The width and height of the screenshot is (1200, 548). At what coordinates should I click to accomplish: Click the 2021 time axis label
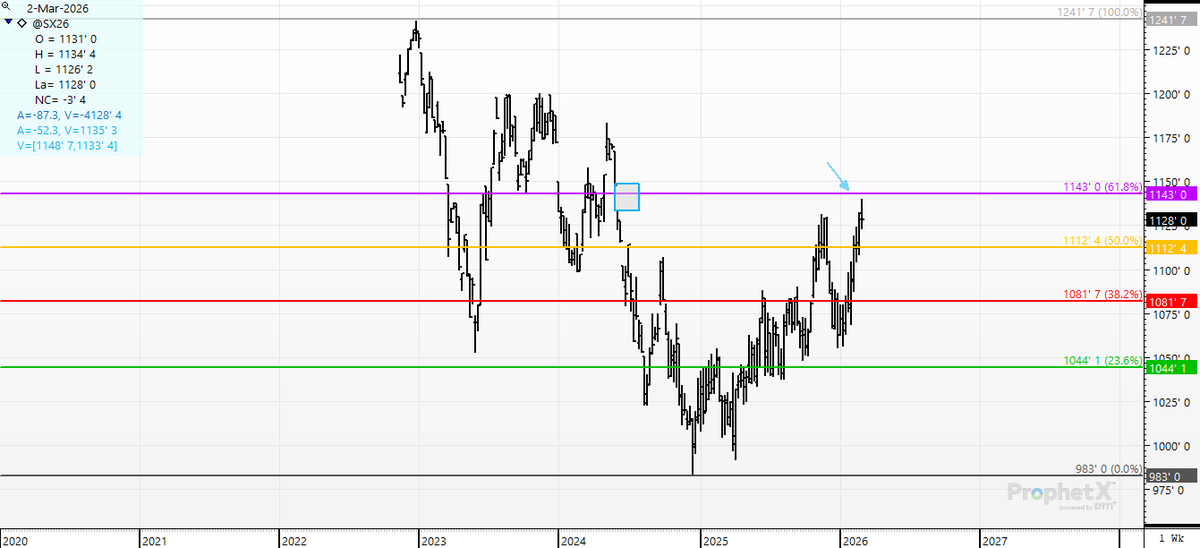155,541
